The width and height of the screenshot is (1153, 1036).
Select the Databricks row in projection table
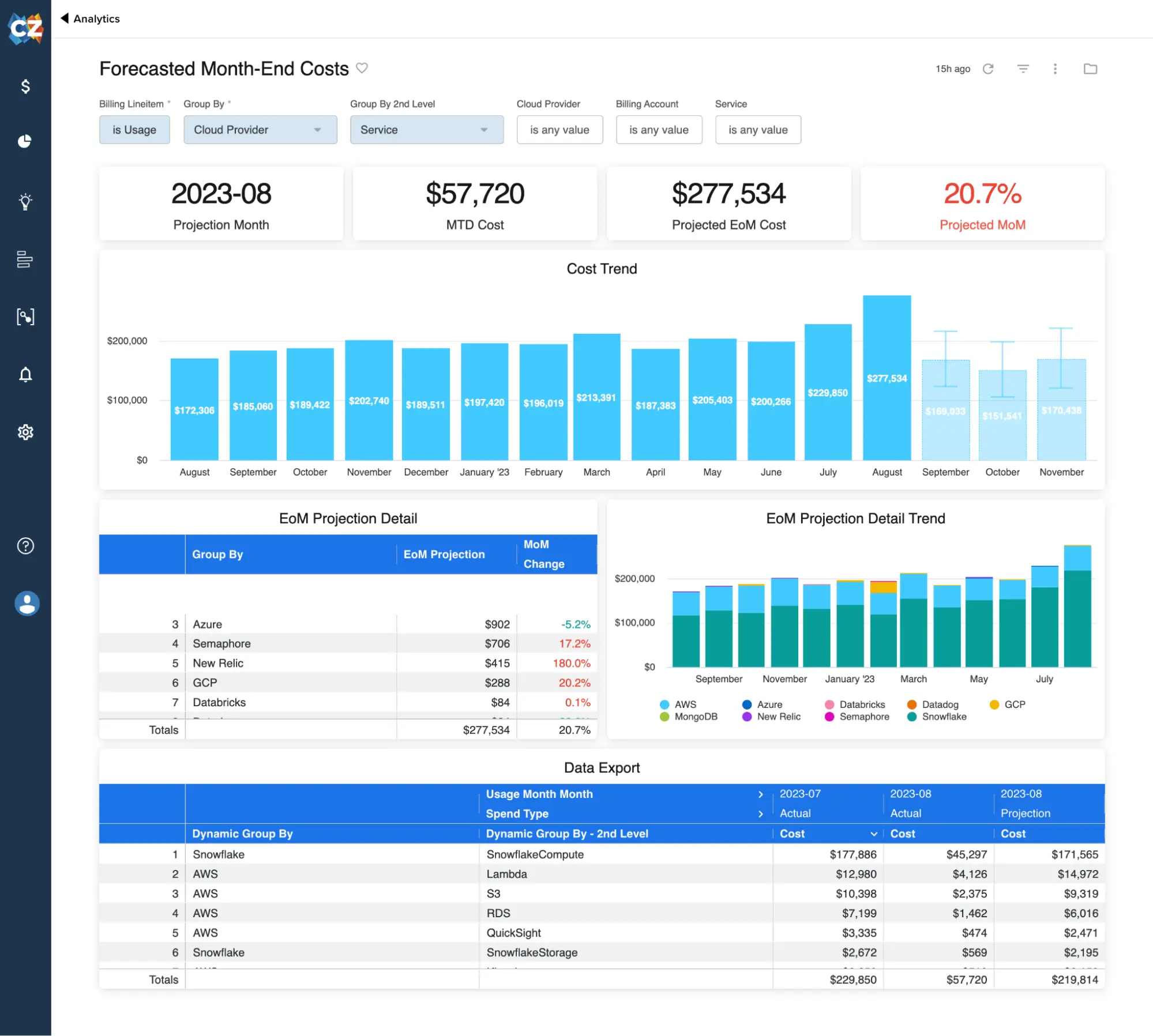click(x=348, y=702)
